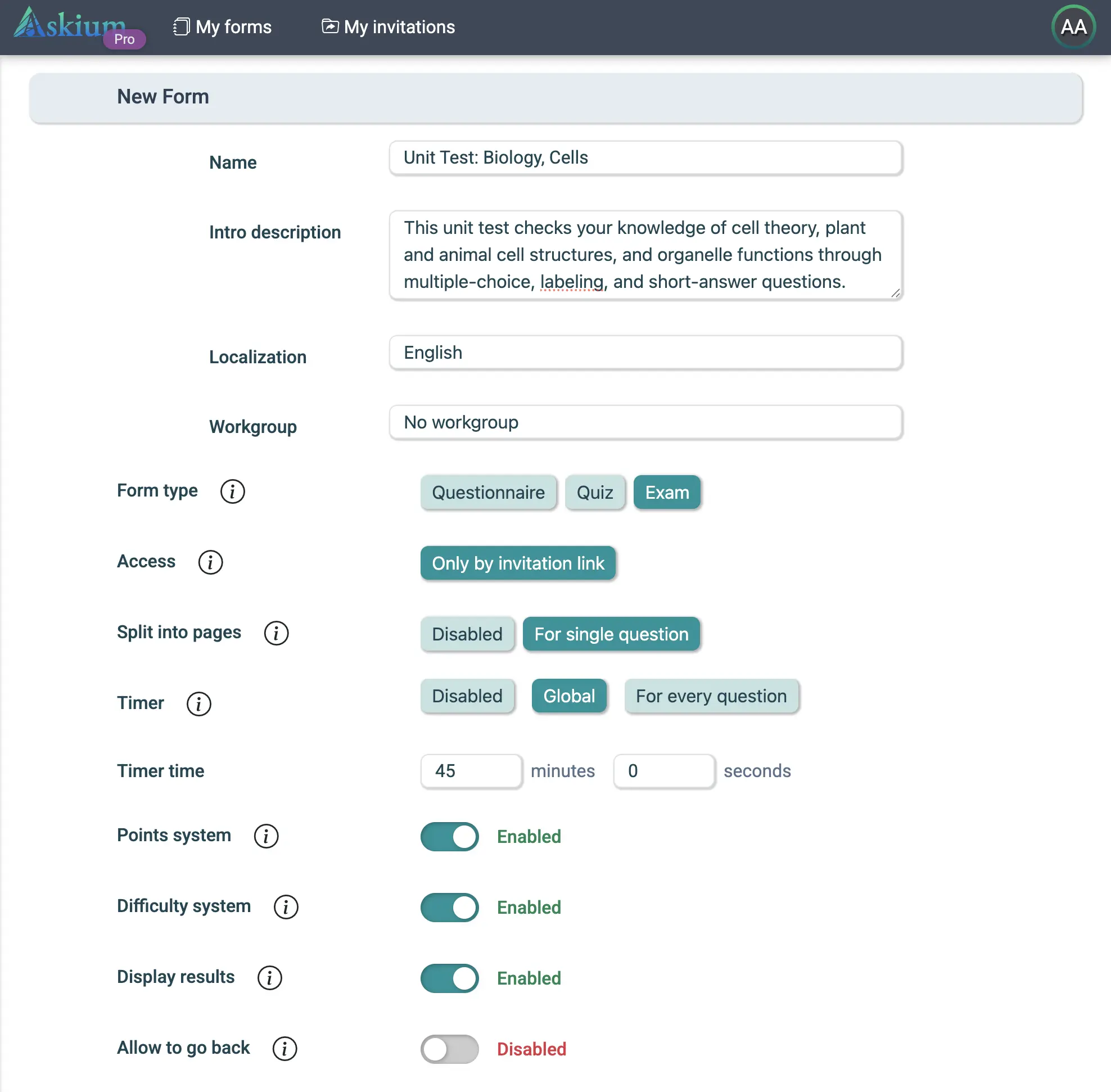Click the Display results info icon

pyautogui.click(x=269, y=977)
